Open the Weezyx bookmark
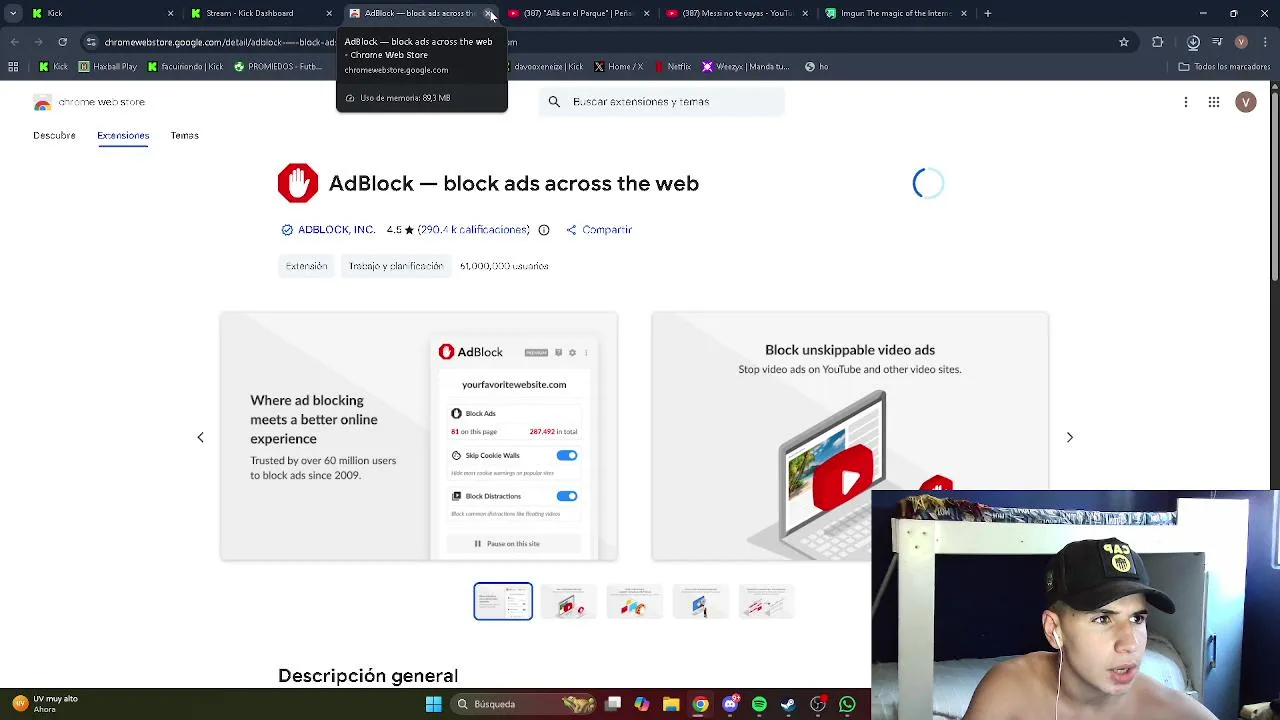Screen dimensions: 1280x720 [x=746, y=67]
